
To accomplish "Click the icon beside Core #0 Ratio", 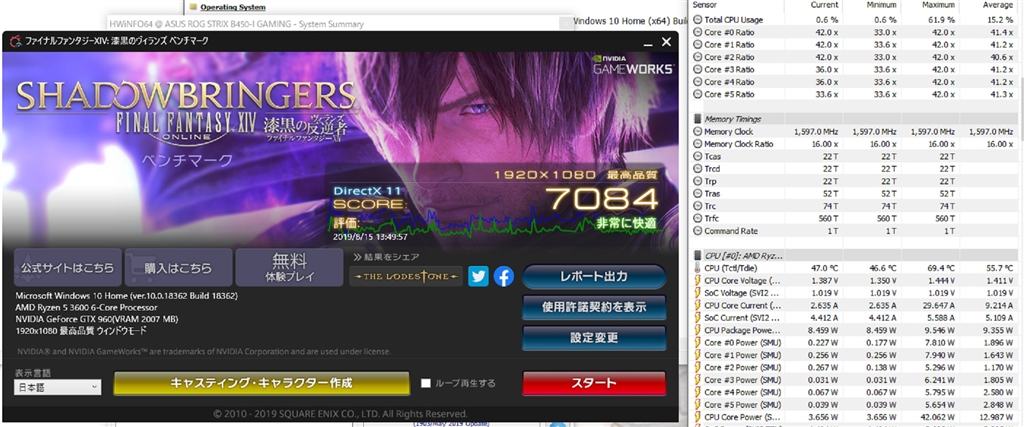I will (x=698, y=33).
